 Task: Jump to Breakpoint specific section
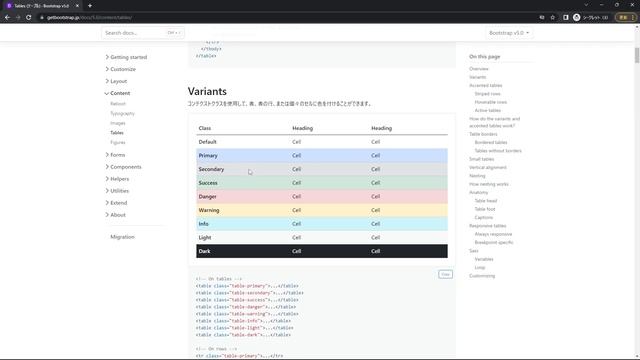pos(494,242)
